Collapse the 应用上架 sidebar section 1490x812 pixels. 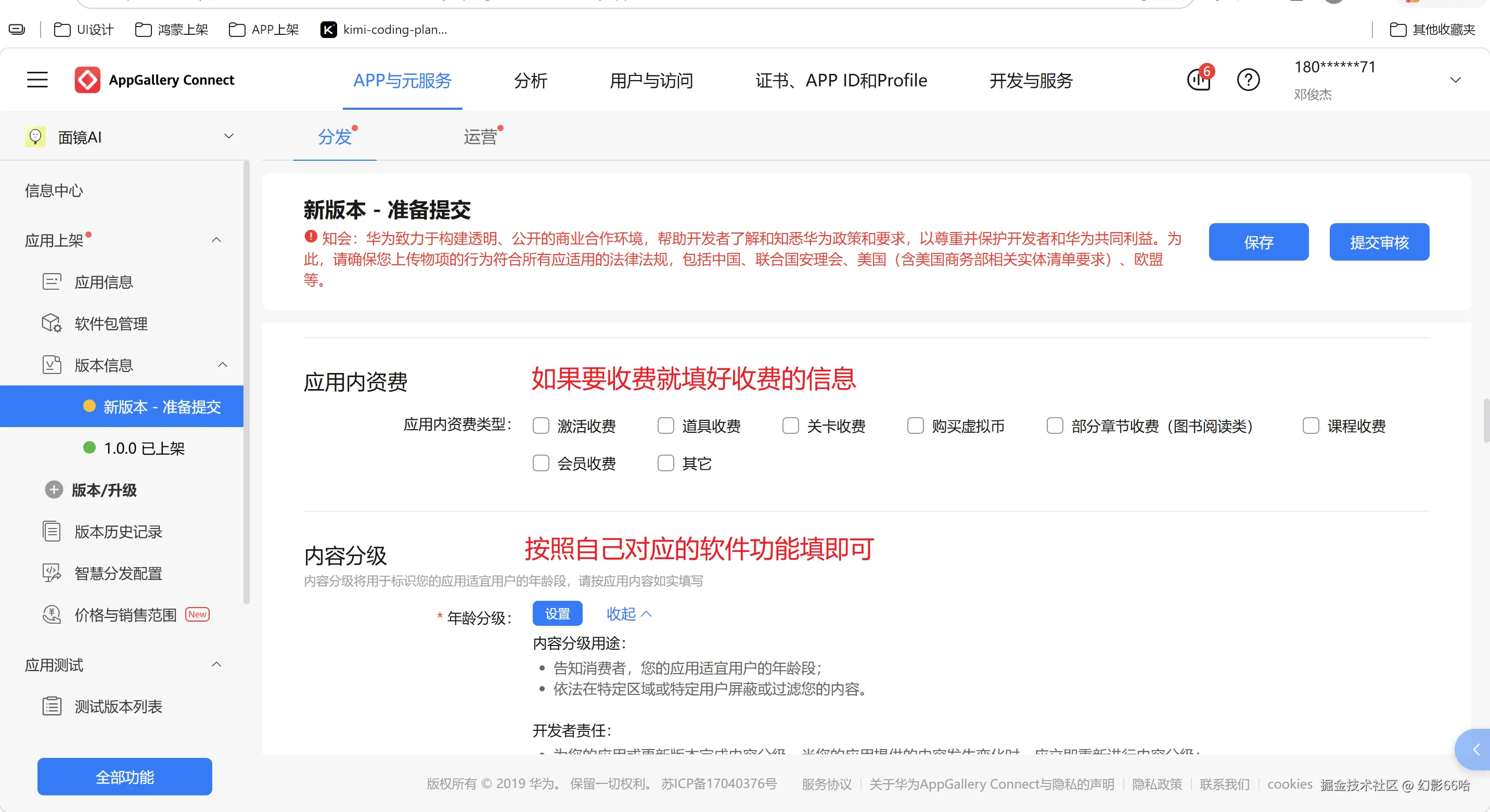pyautogui.click(x=216, y=240)
